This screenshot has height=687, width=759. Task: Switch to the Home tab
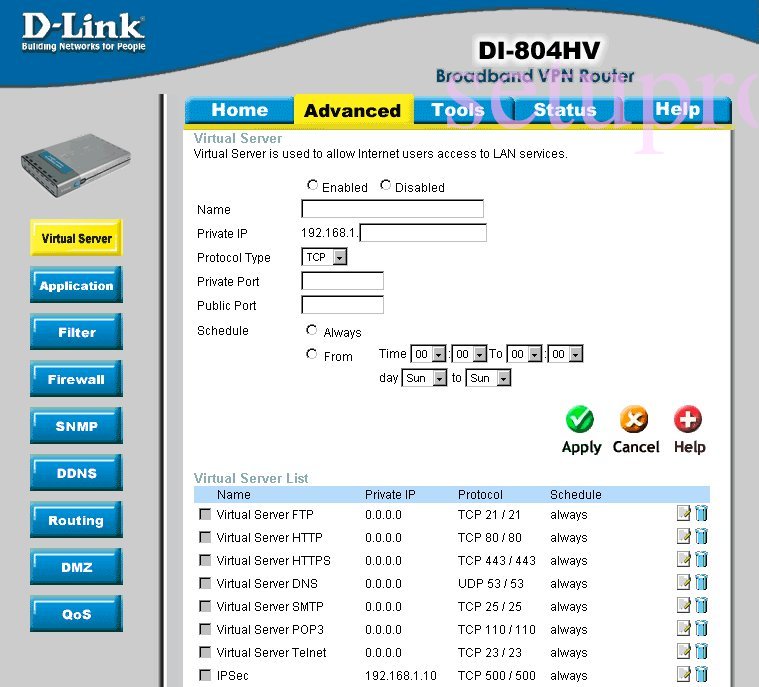tap(240, 110)
